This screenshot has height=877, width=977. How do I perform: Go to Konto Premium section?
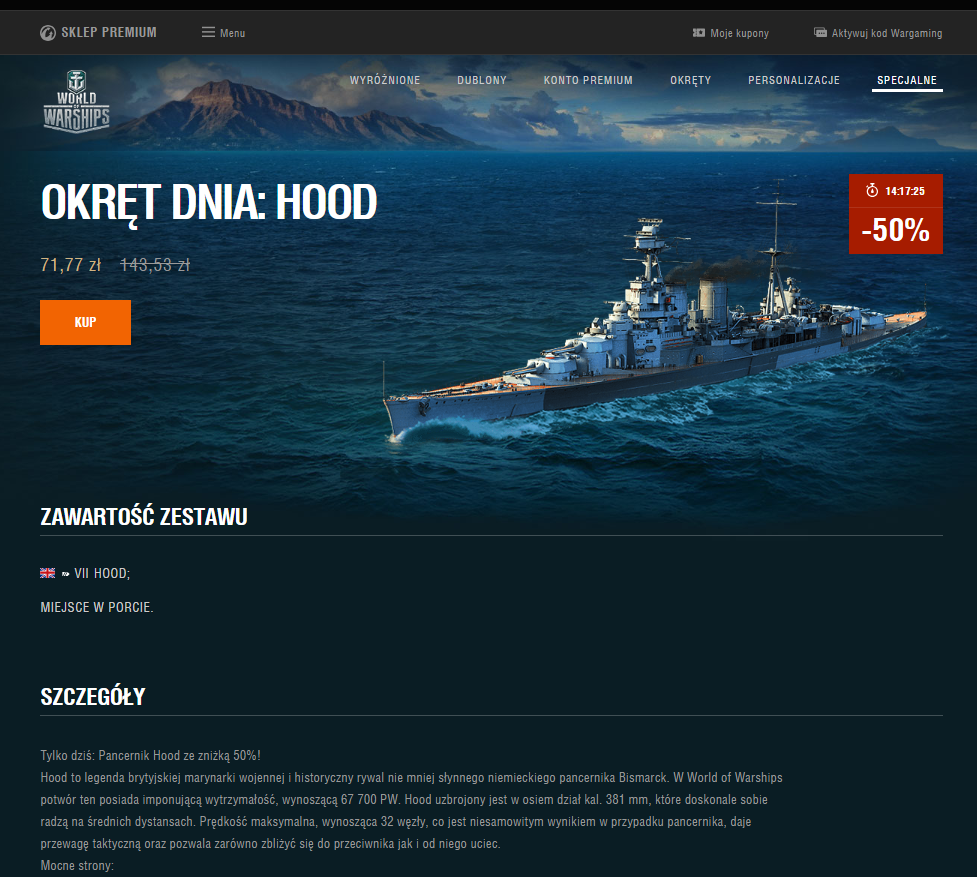[588, 80]
